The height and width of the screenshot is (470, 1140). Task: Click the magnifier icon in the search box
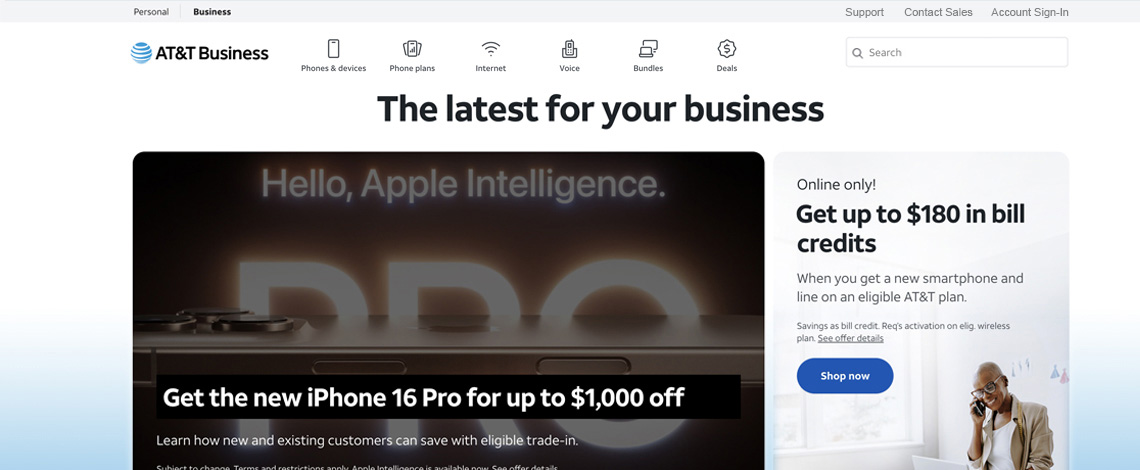click(x=857, y=53)
